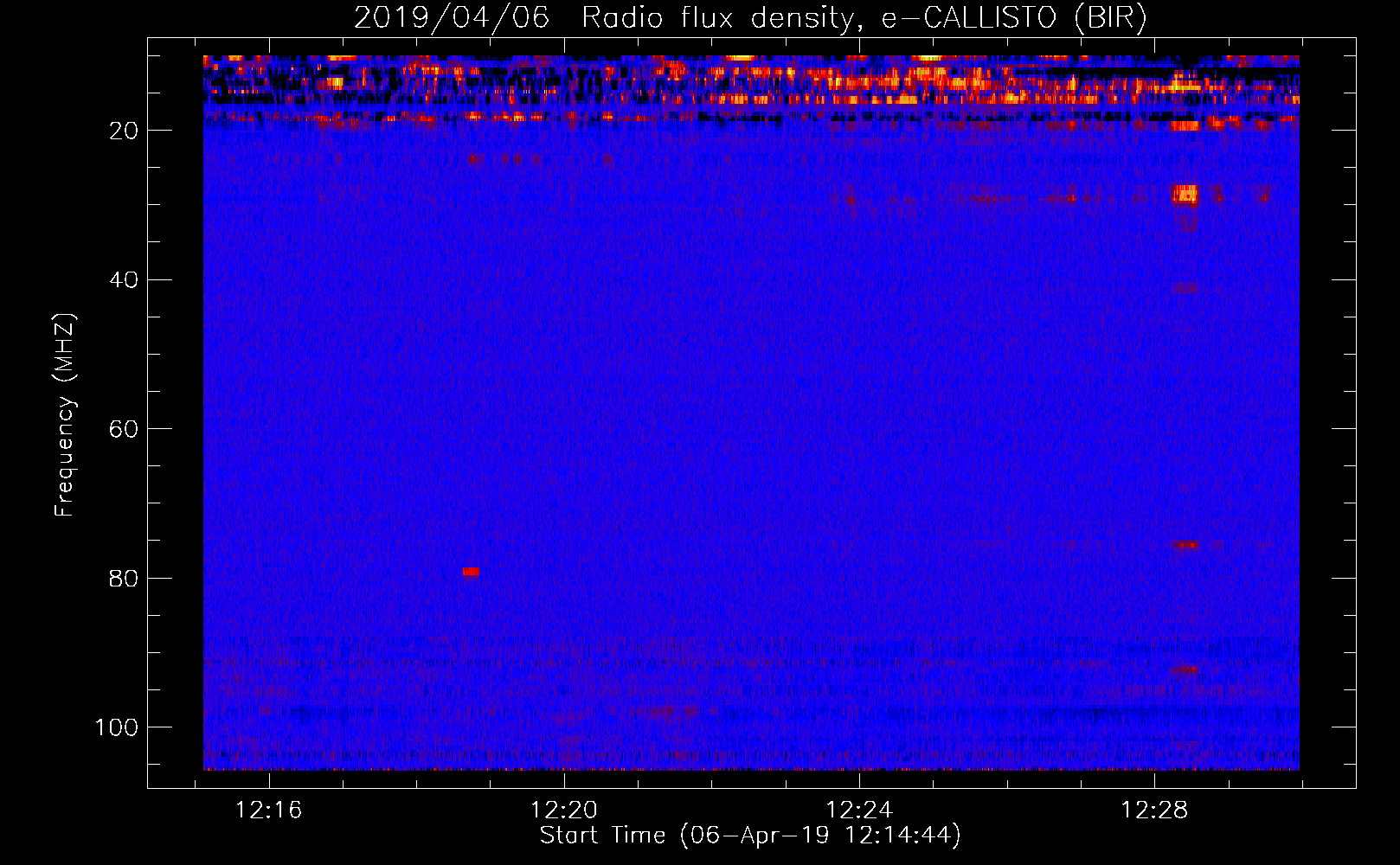
Task: Click the 60 MHz frequency tick label
Action: (124, 429)
